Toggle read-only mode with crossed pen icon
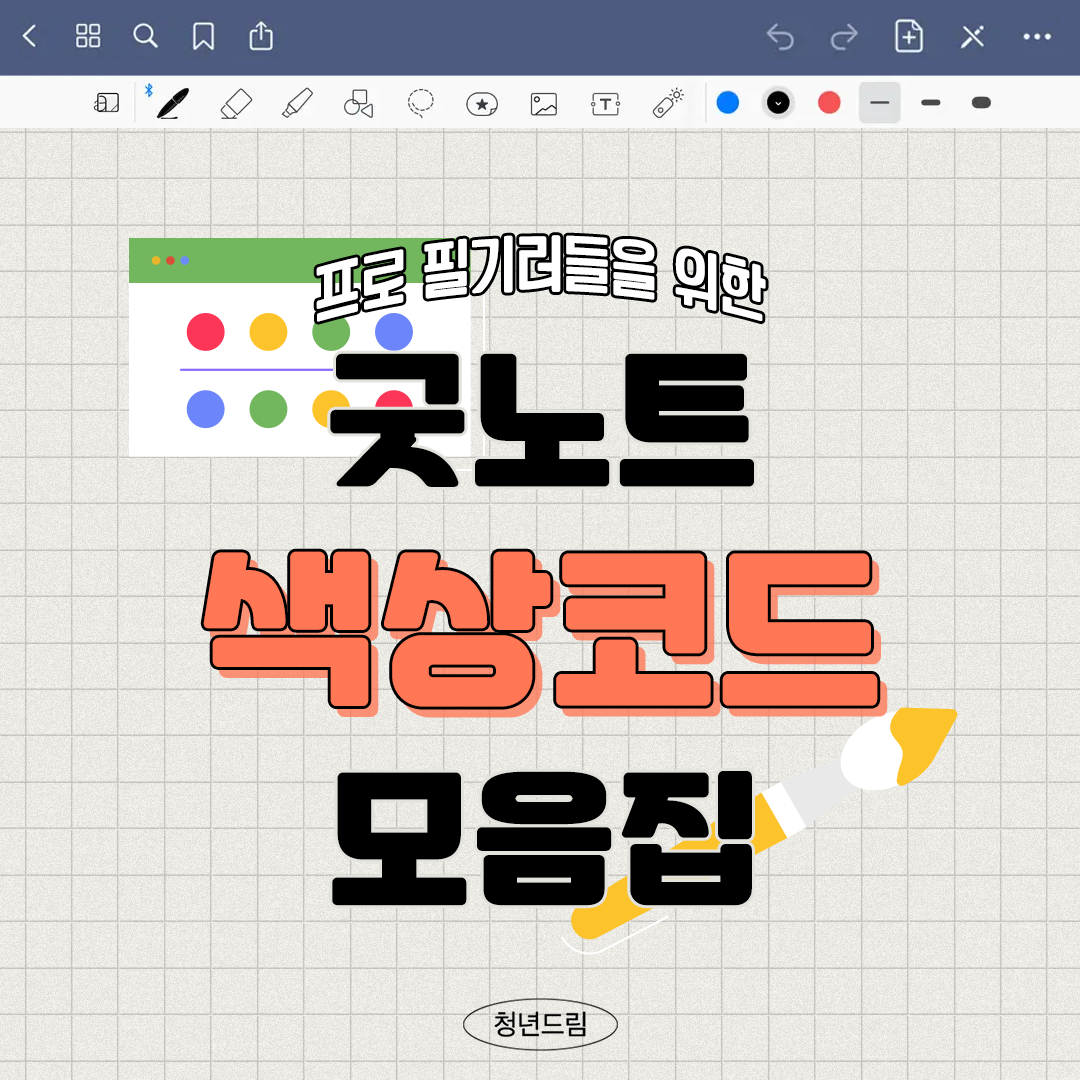Image resolution: width=1080 pixels, height=1080 pixels. 972,37
